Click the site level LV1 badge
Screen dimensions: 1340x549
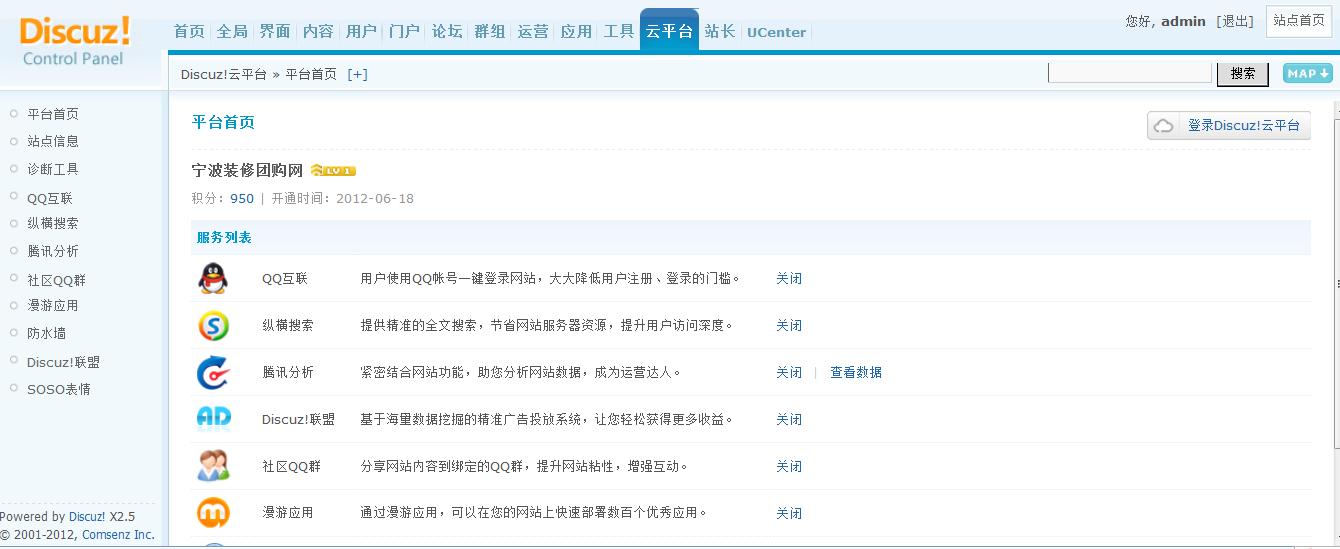[x=333, y=171]
